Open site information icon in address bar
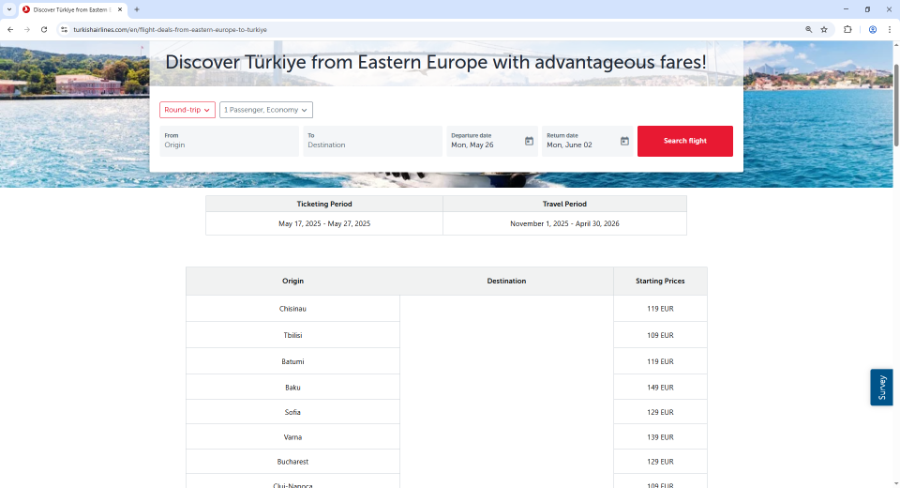Screen dimensions: 900x488 click(x=64, y=29)
